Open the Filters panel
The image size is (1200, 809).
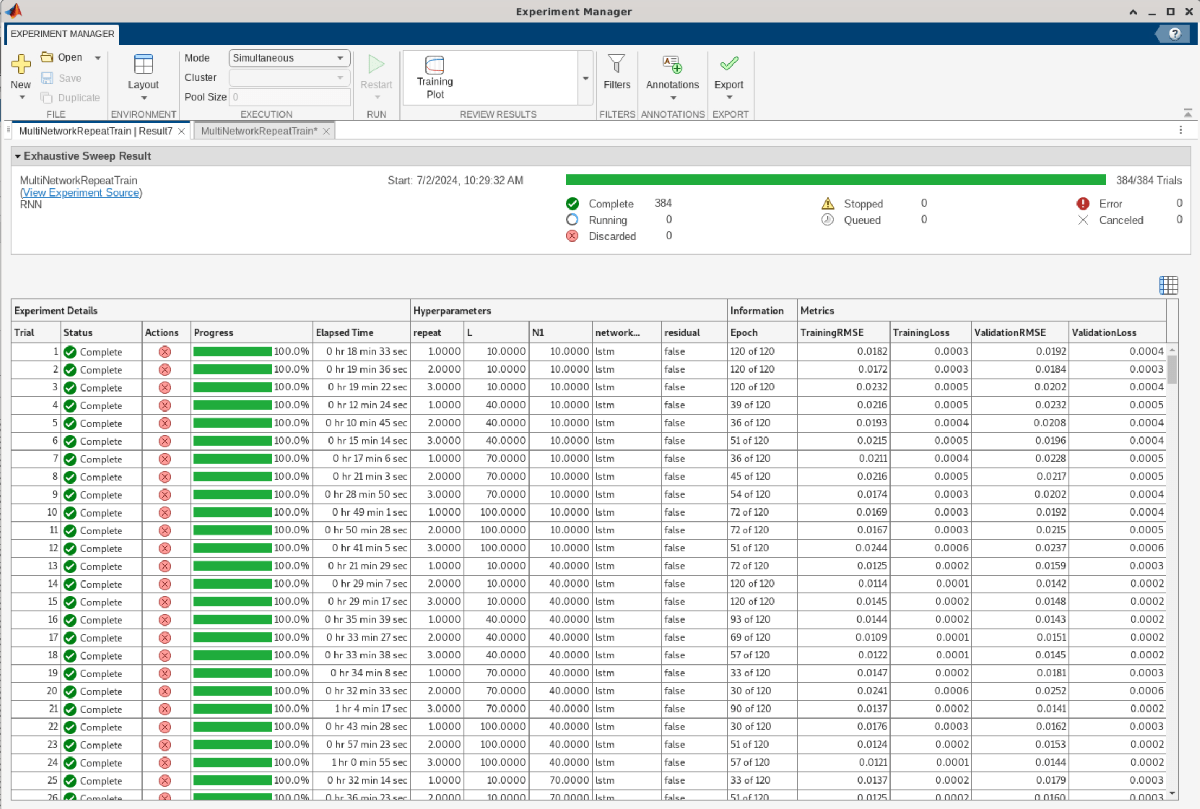617,72
